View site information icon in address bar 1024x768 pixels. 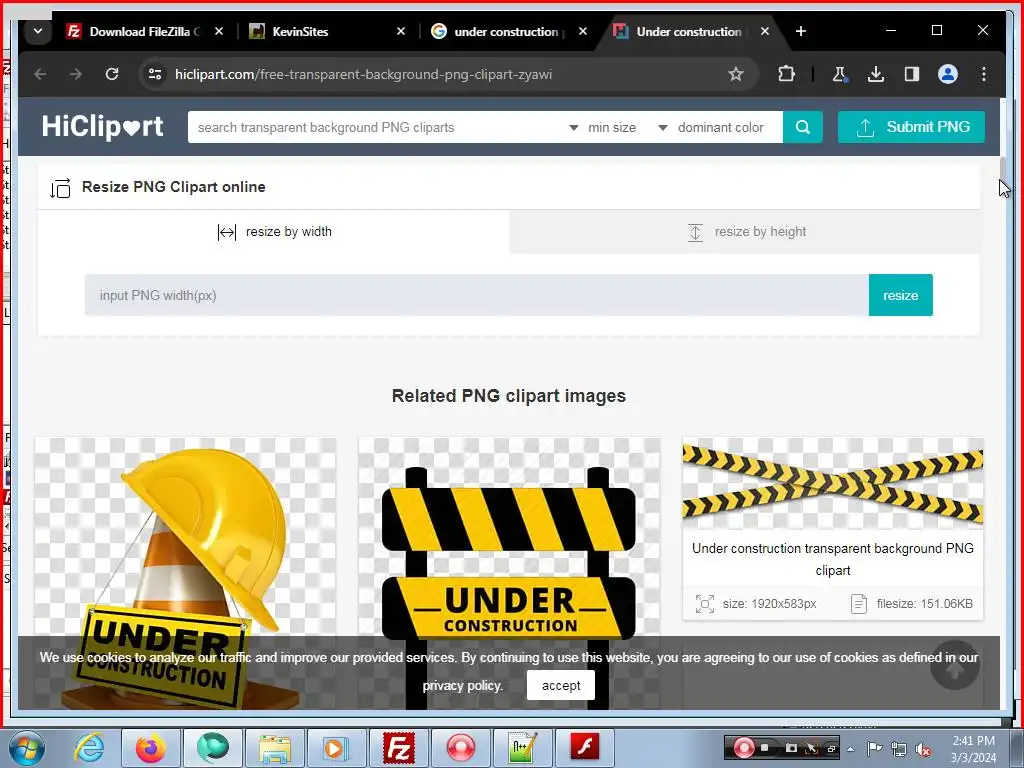click(x=155, y=74)
